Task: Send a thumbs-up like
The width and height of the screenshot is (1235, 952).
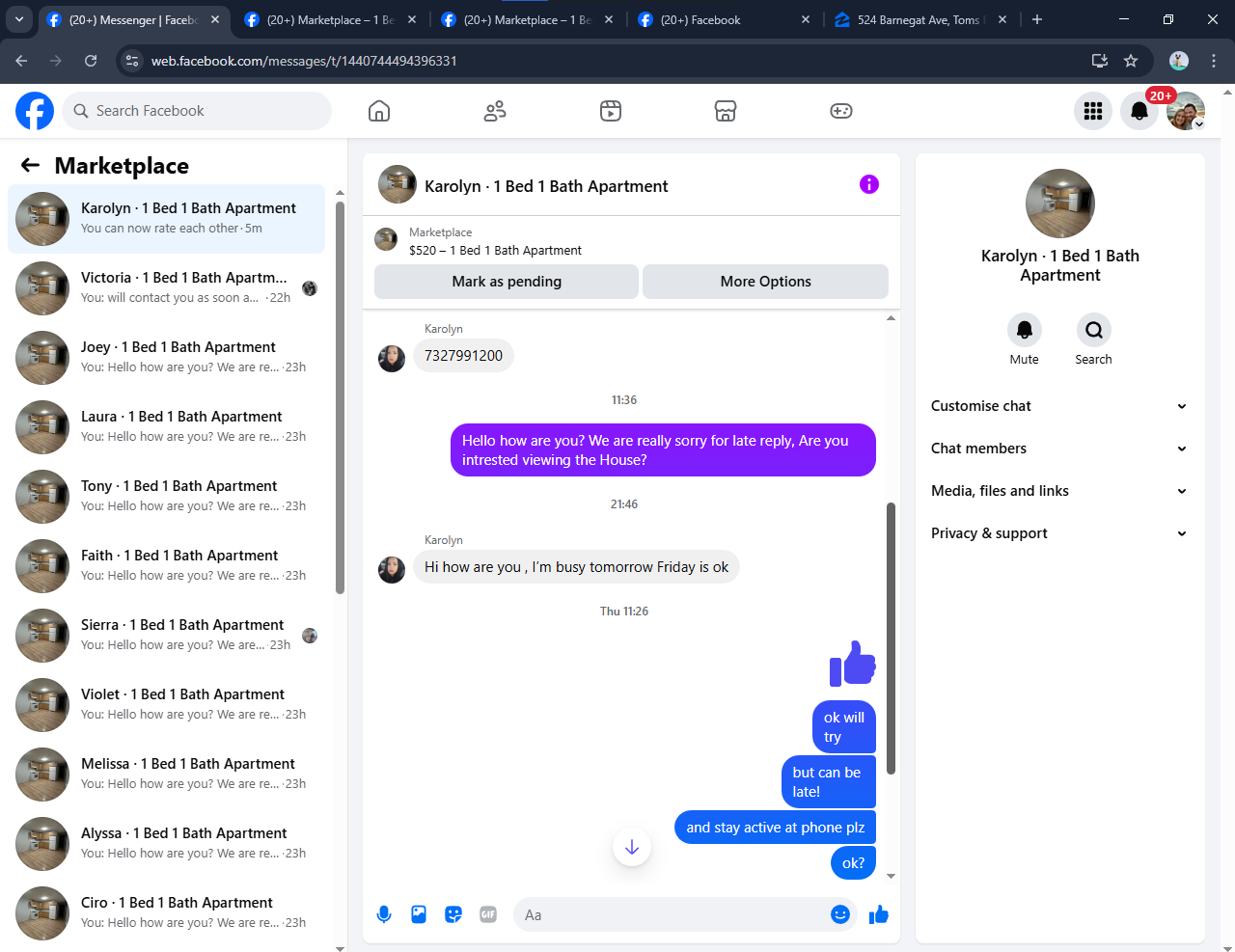Action: (878, 914)
